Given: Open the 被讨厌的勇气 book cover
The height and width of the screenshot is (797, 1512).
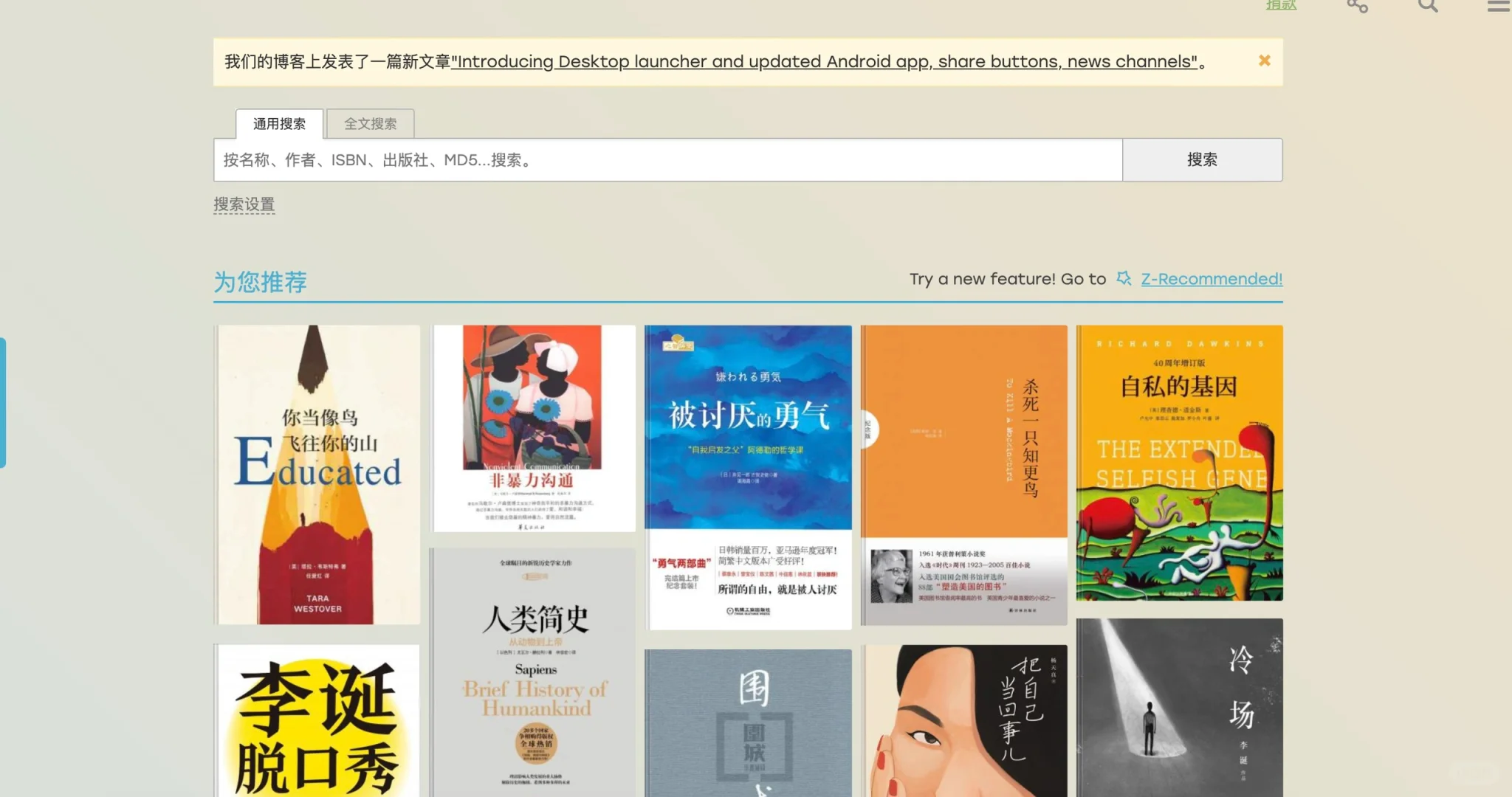Looking at the screenshot, I should tap(748, 477).
